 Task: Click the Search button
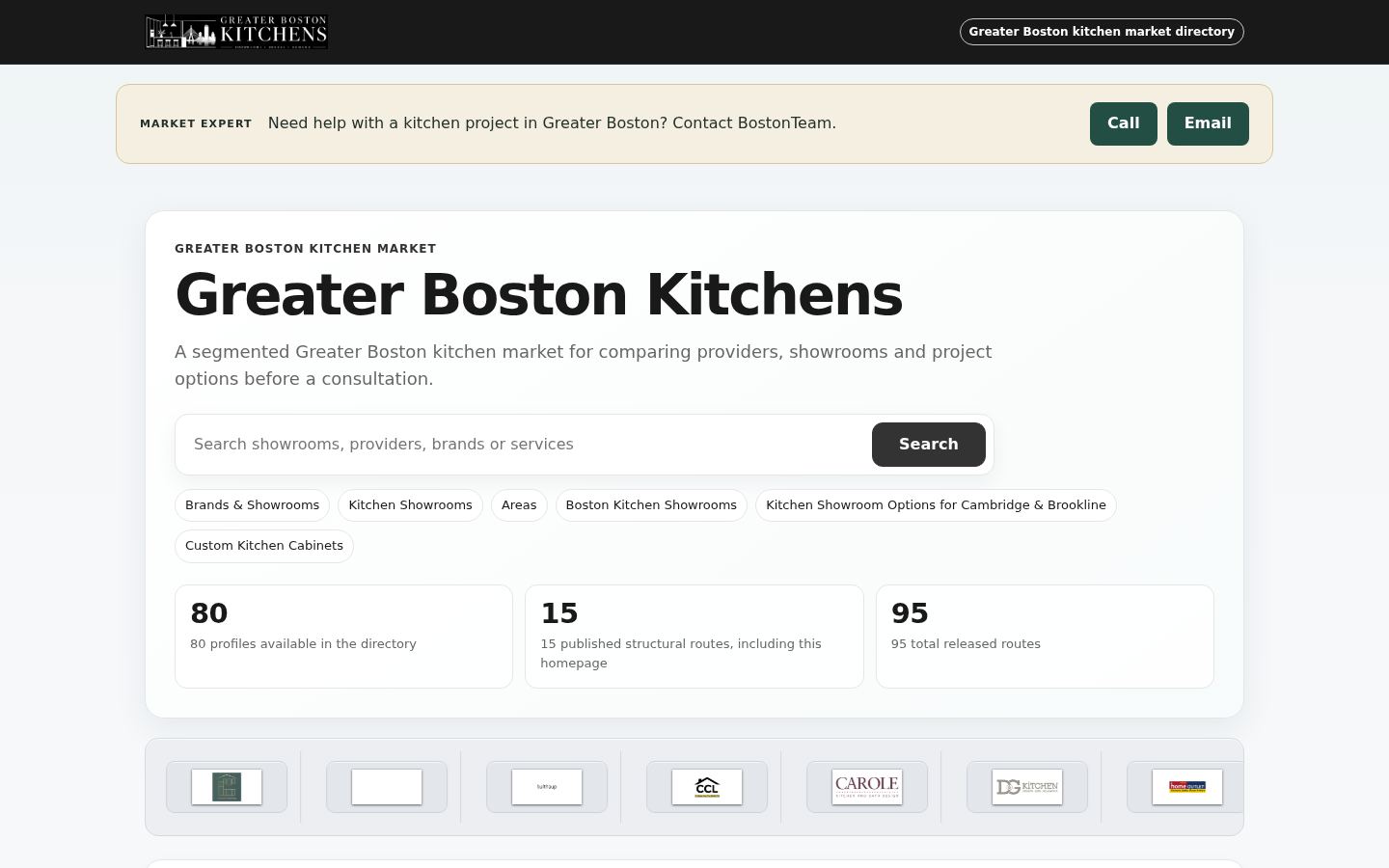point(929,445)
